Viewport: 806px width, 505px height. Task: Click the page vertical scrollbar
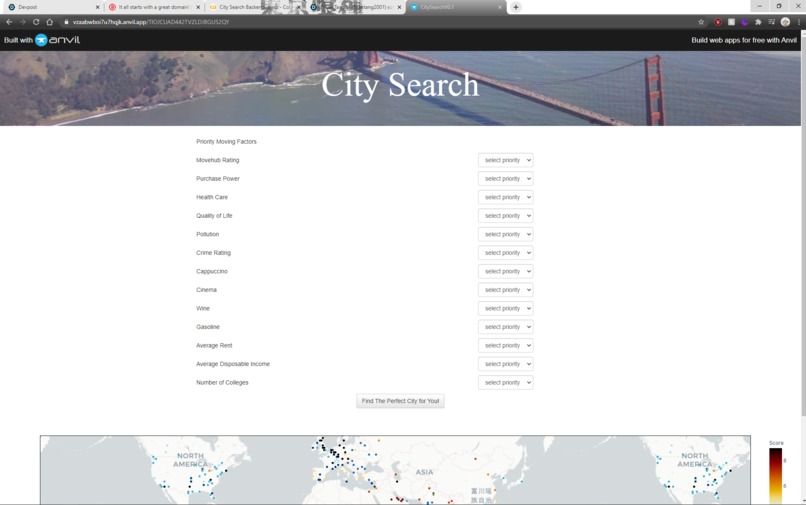click(x=803, y=226)
